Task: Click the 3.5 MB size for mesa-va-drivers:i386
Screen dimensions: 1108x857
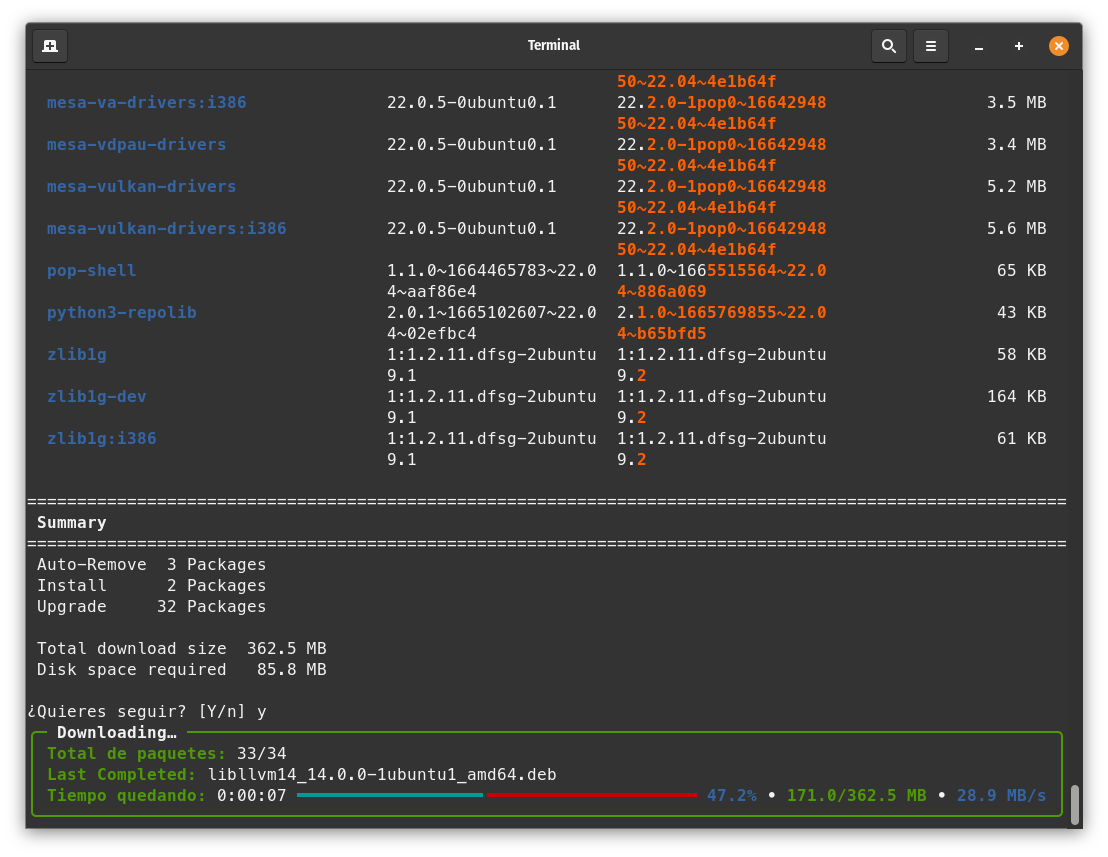Action: (x=1016, y=102)
